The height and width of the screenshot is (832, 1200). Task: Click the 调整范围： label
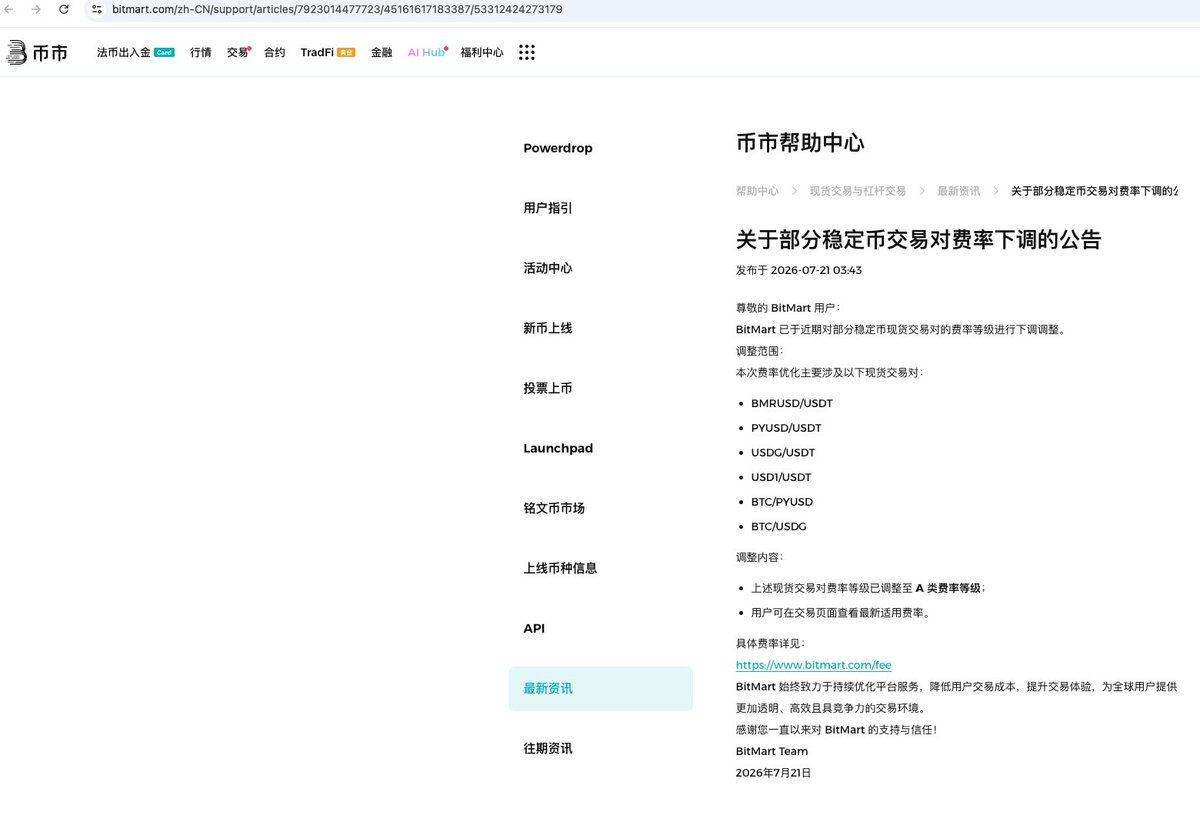pyautogui.click(x=760, y=351)
